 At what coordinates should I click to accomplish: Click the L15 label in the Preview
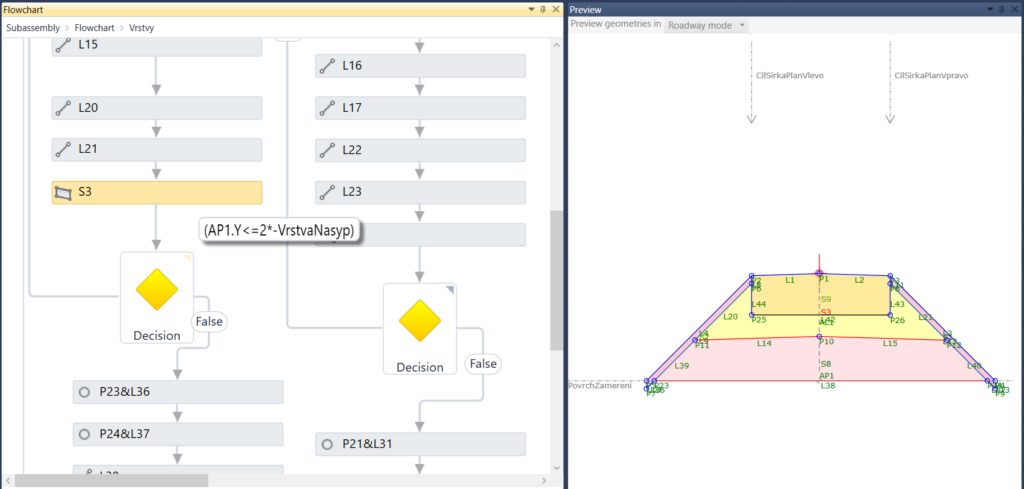890,343
